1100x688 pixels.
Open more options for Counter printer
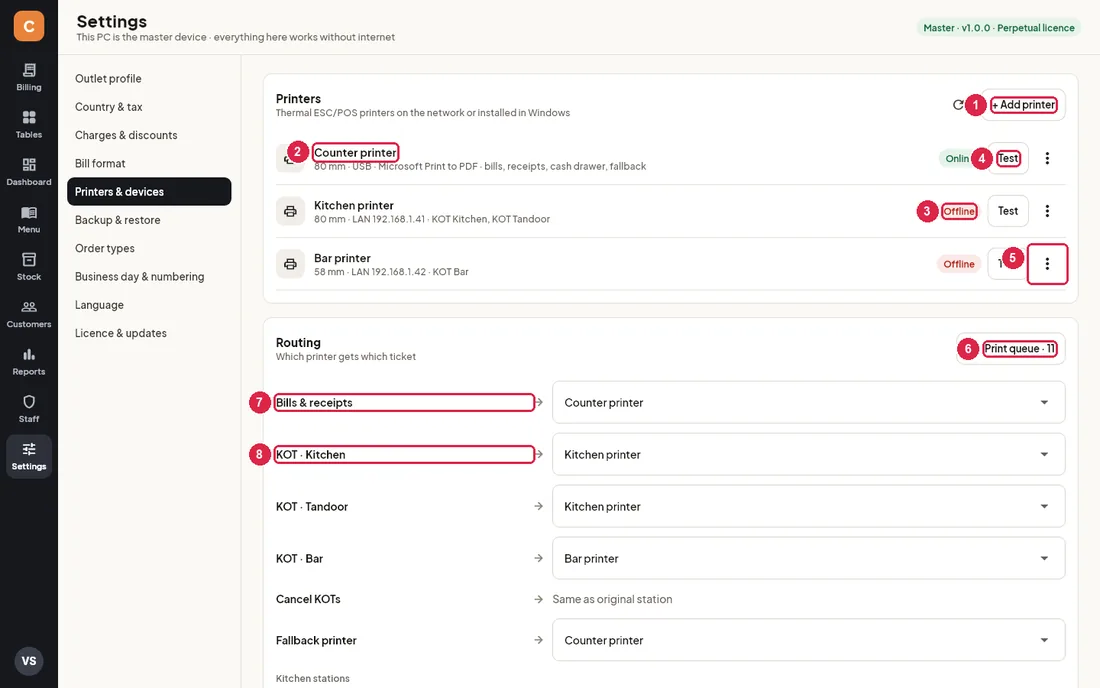1047,158
